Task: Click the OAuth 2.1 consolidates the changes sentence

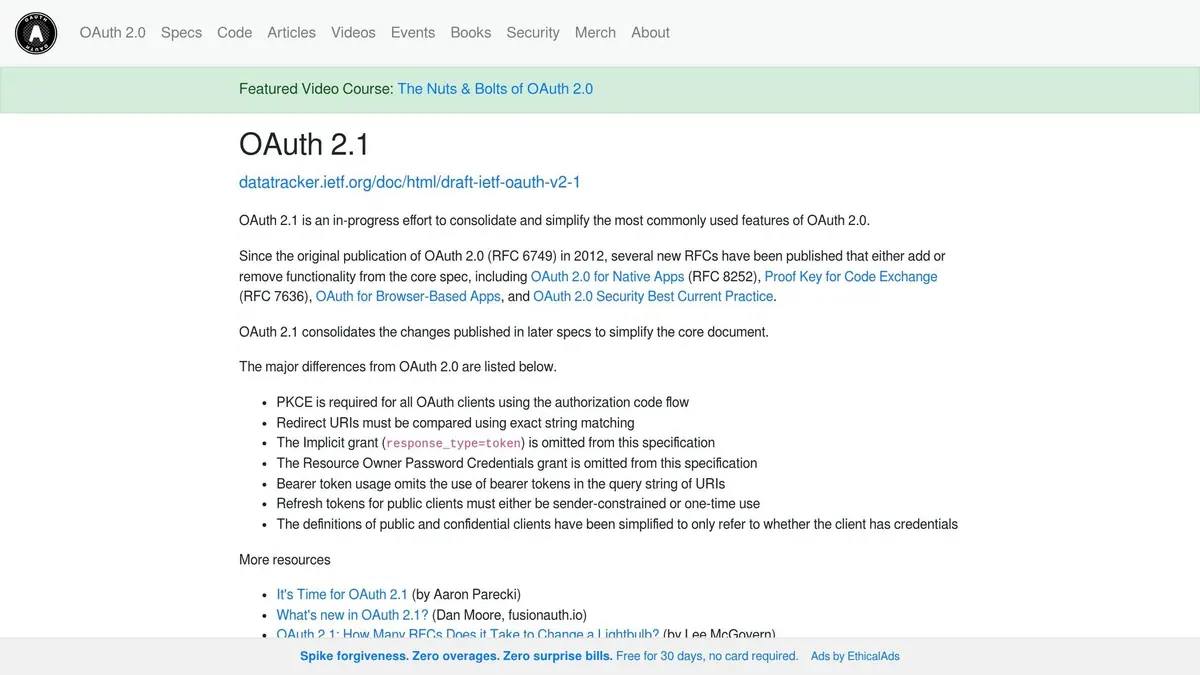Action: click(x=504, y=332)
